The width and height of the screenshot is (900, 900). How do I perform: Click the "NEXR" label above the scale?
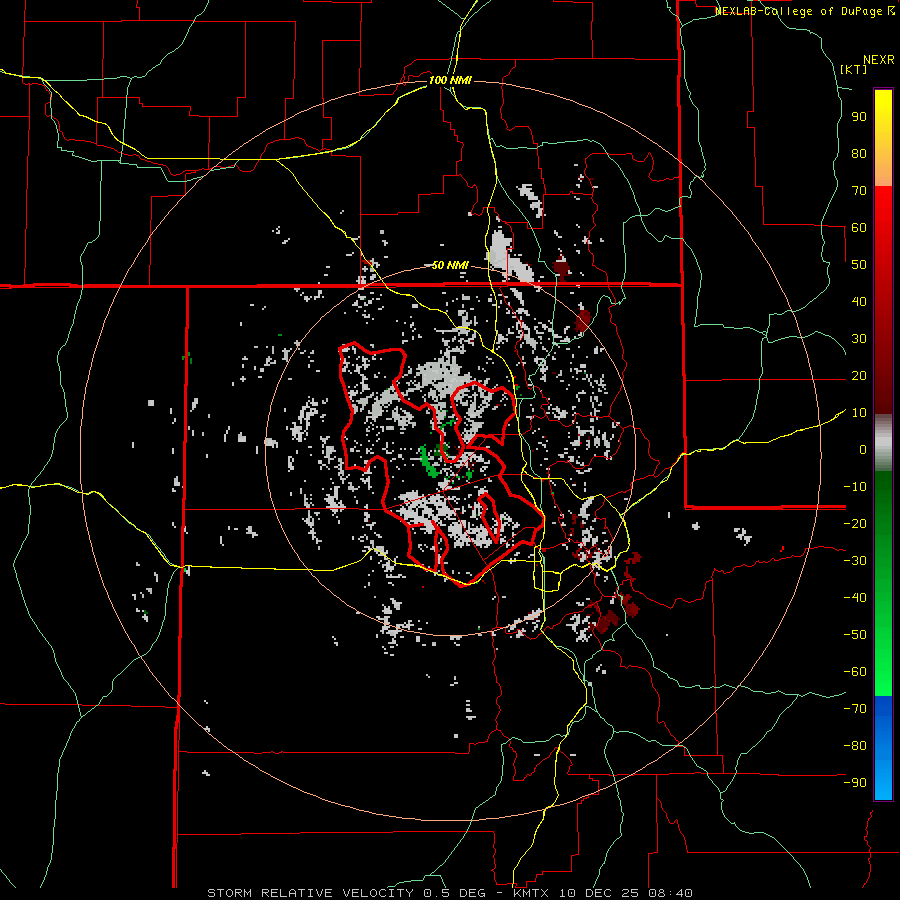pos(878,59)
